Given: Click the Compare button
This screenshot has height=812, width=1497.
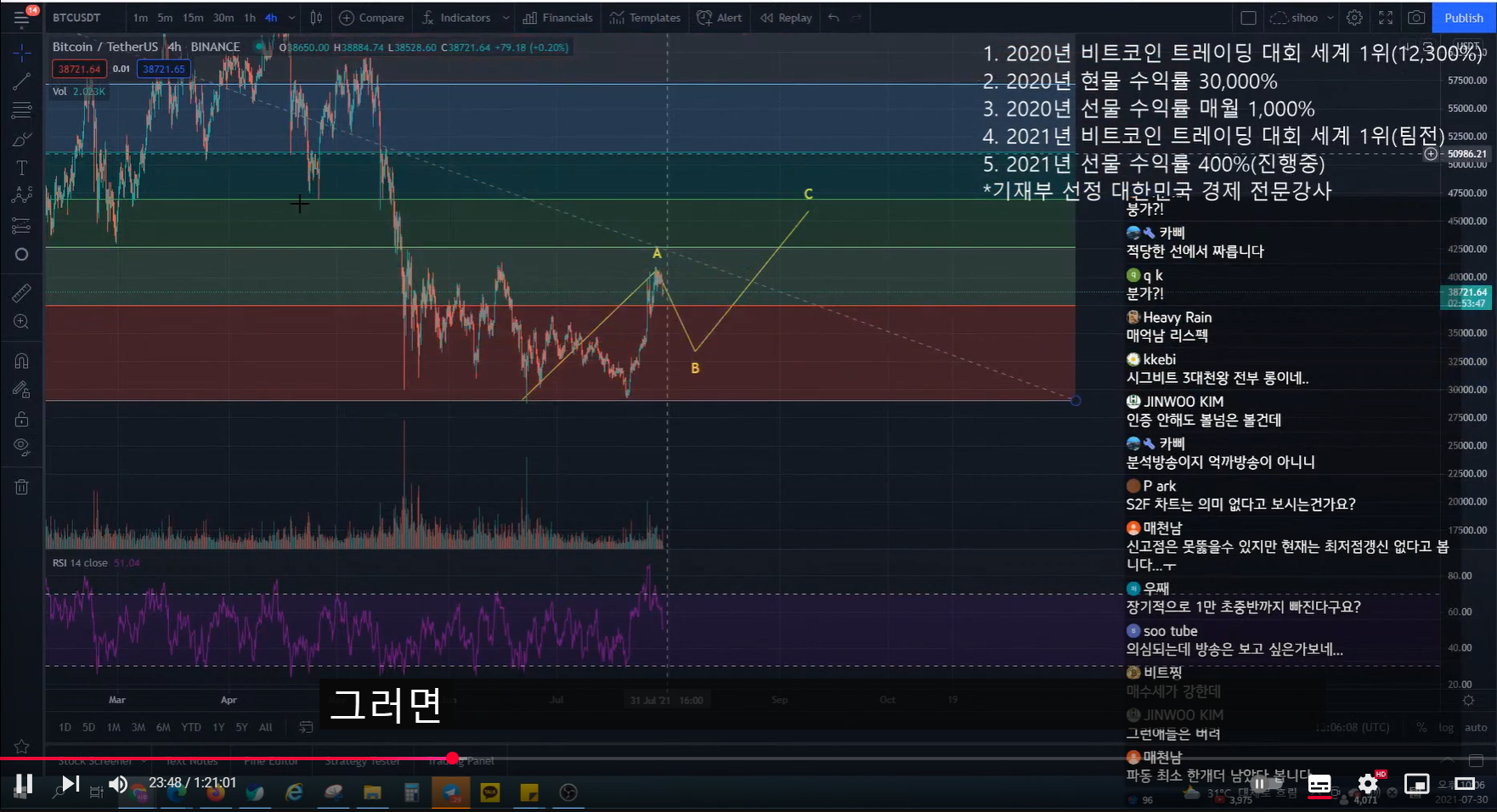Looking at the screenshot, I should (372, 18).
